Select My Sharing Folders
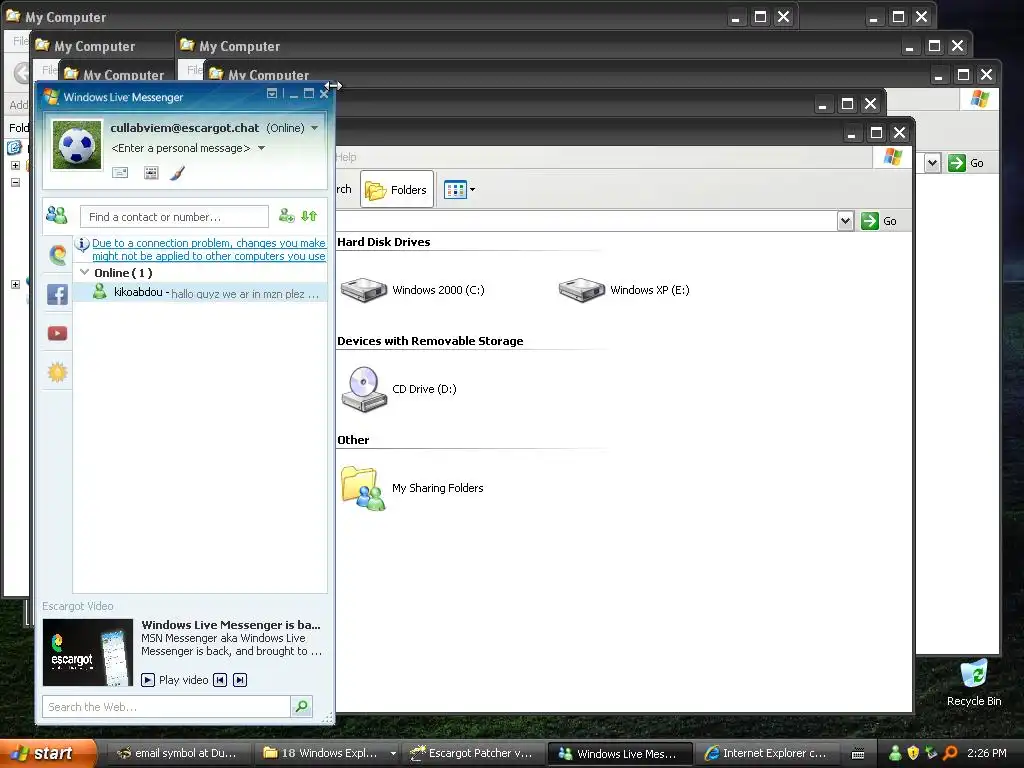The image size is (1024, 768). 412,488
